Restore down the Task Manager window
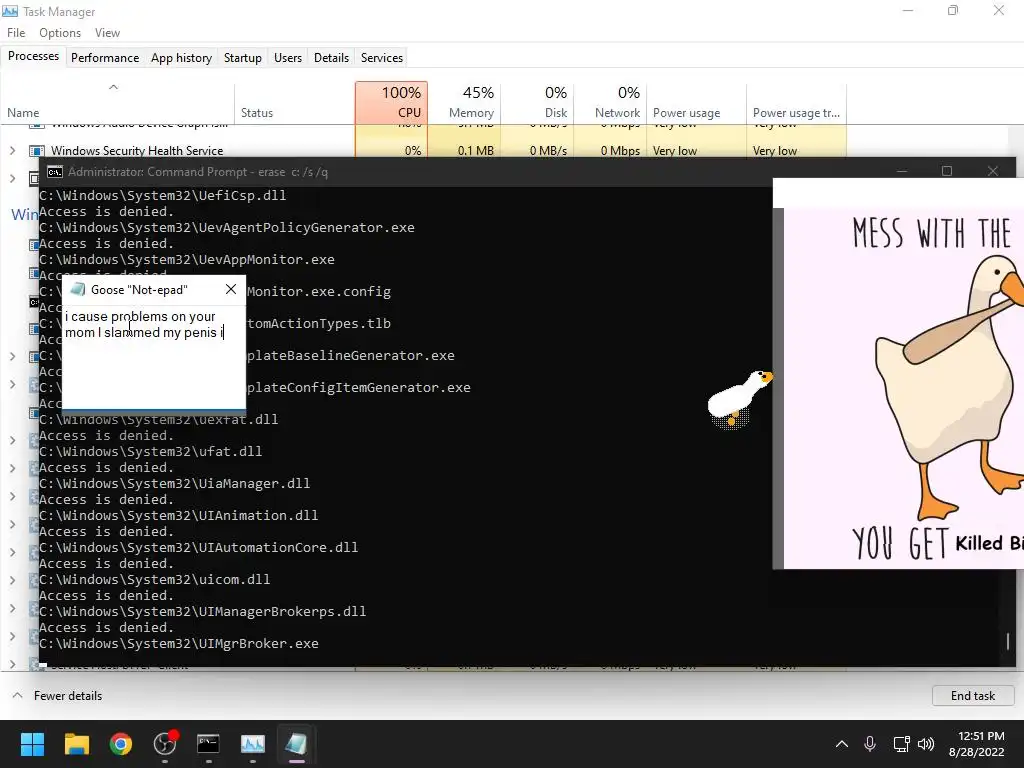Viewport: 1024px width, 768px height. coord(953,10)
